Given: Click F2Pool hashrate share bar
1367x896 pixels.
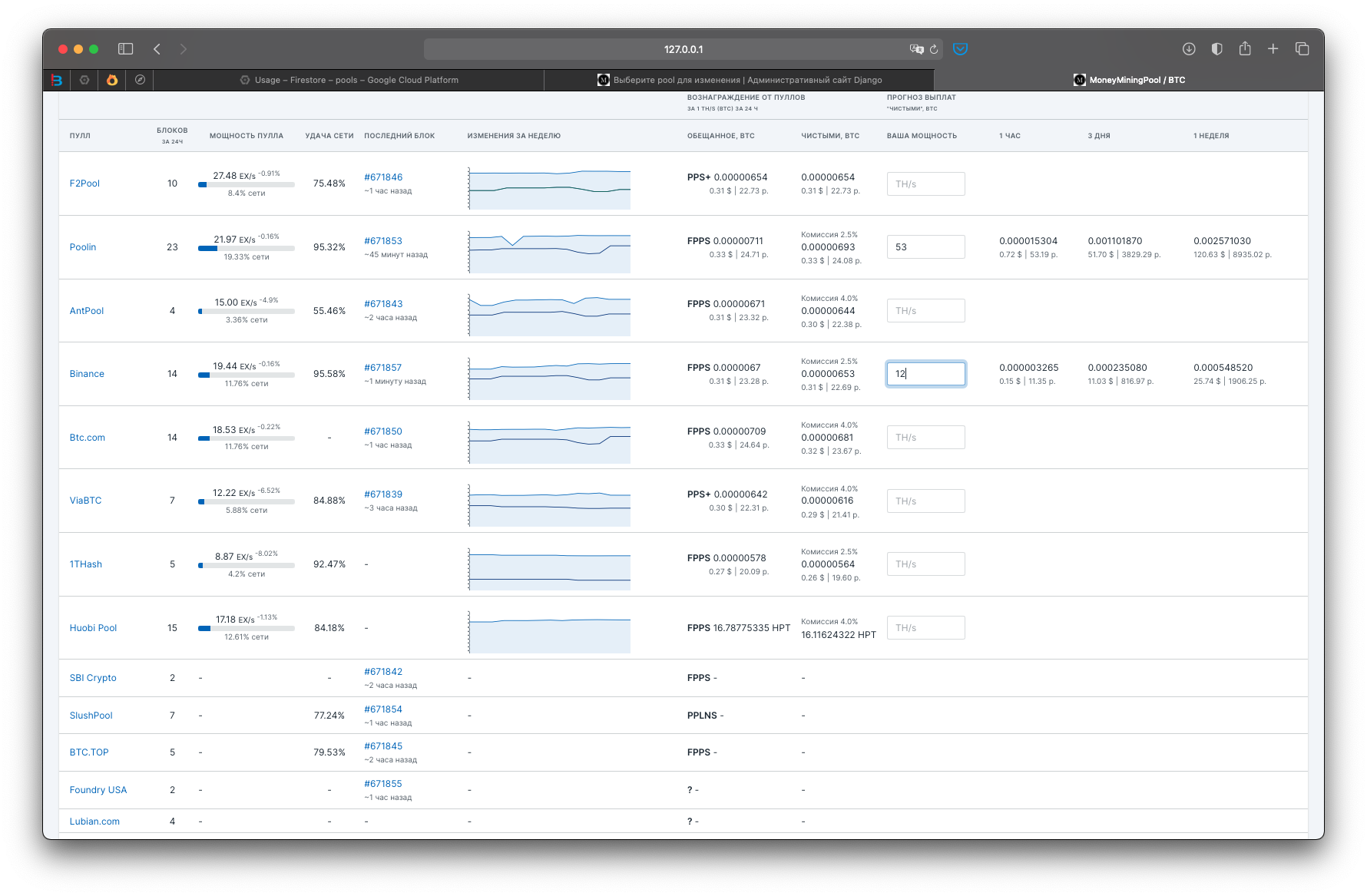Looking at the screenshot, I should pos(247,185).
